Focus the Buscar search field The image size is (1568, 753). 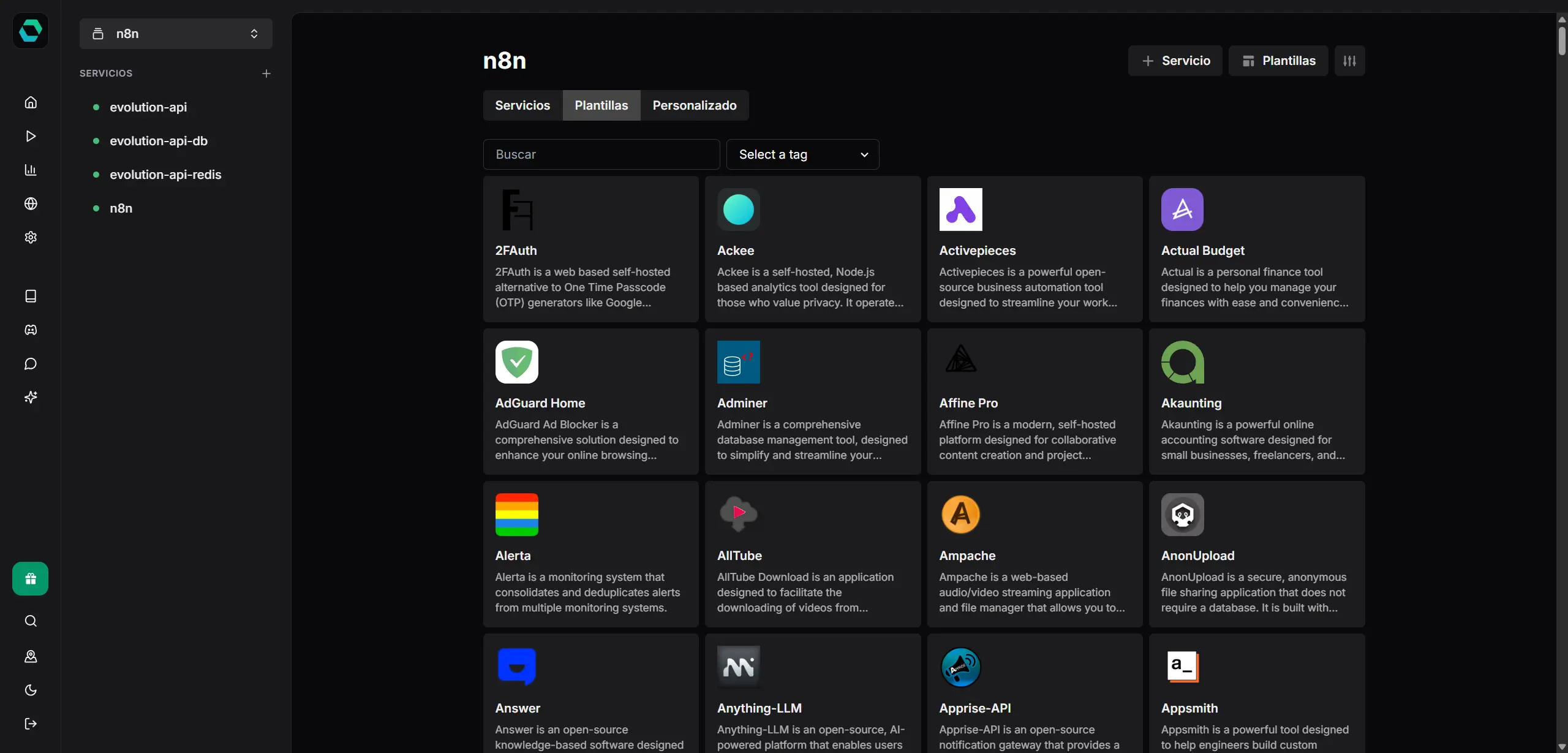tap(601, 154)
